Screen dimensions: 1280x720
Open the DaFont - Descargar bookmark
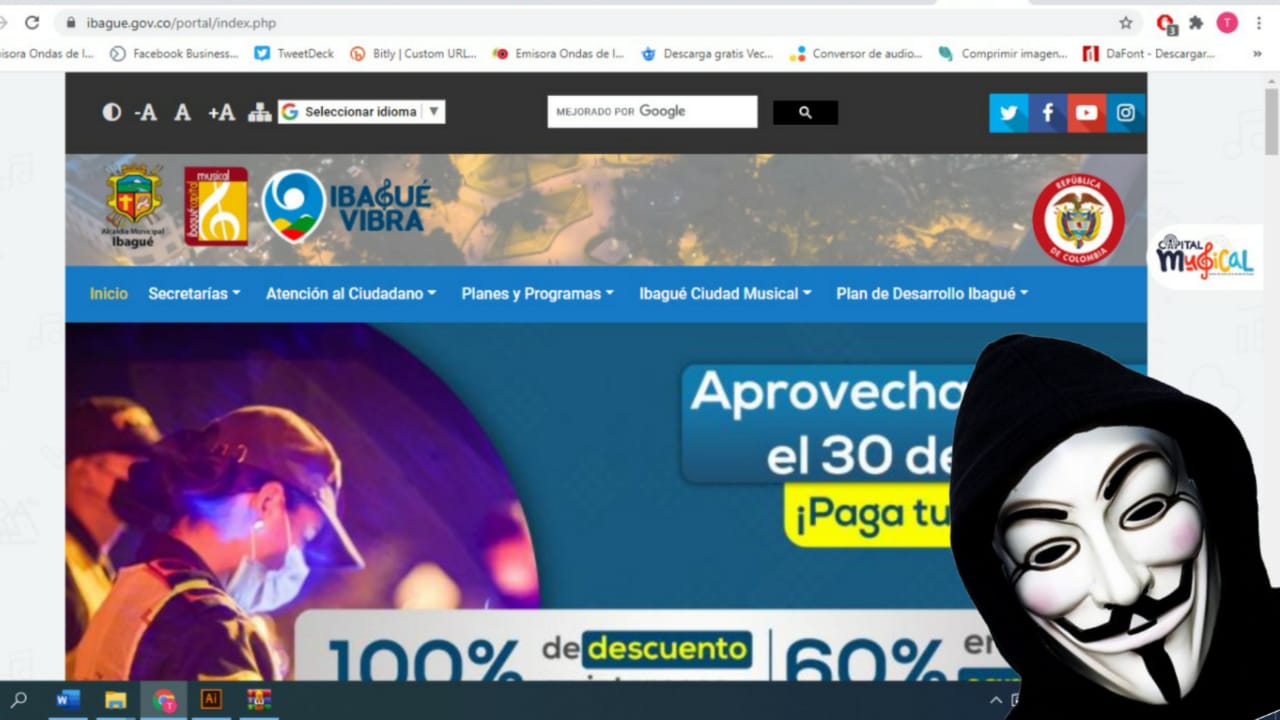1149,54
